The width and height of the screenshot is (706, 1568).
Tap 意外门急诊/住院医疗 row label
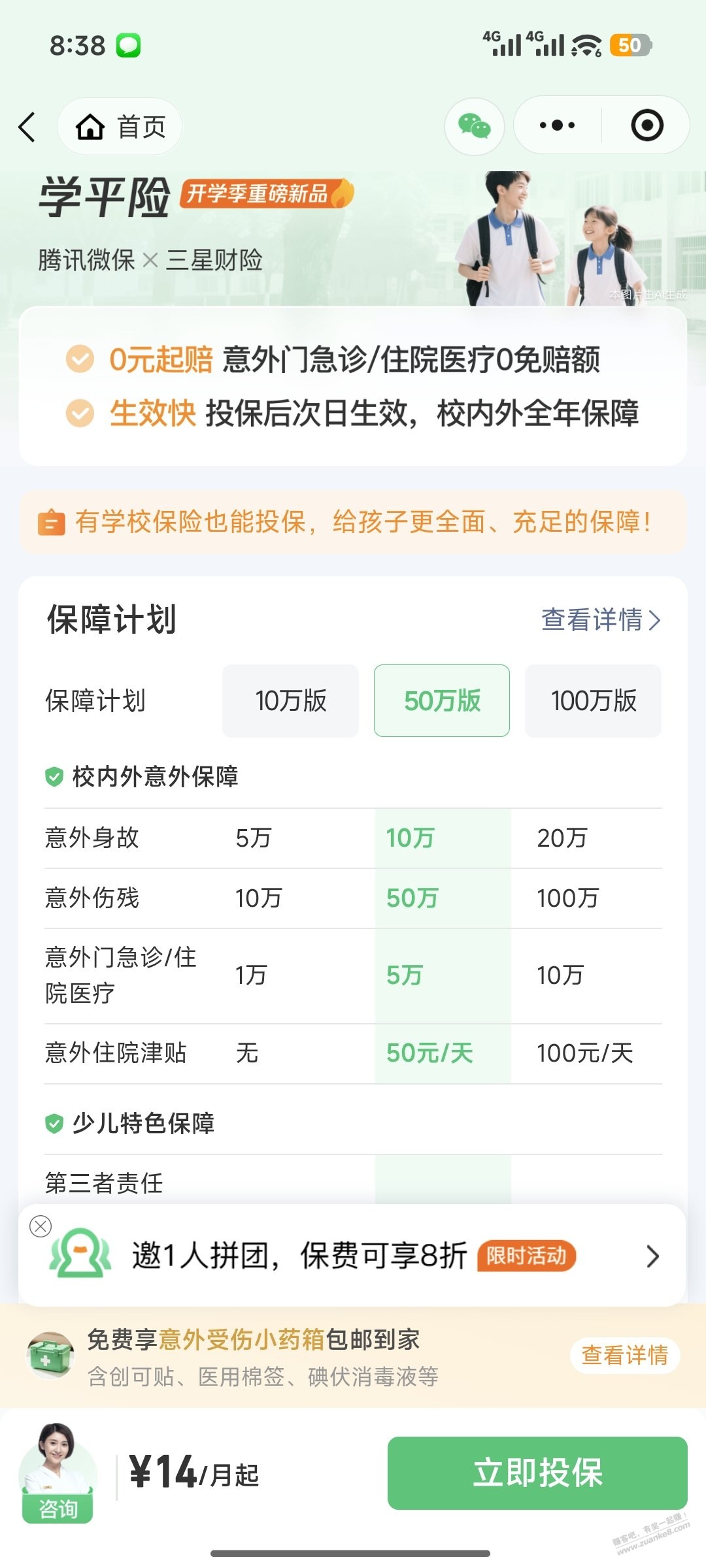(x=121, y=975)
